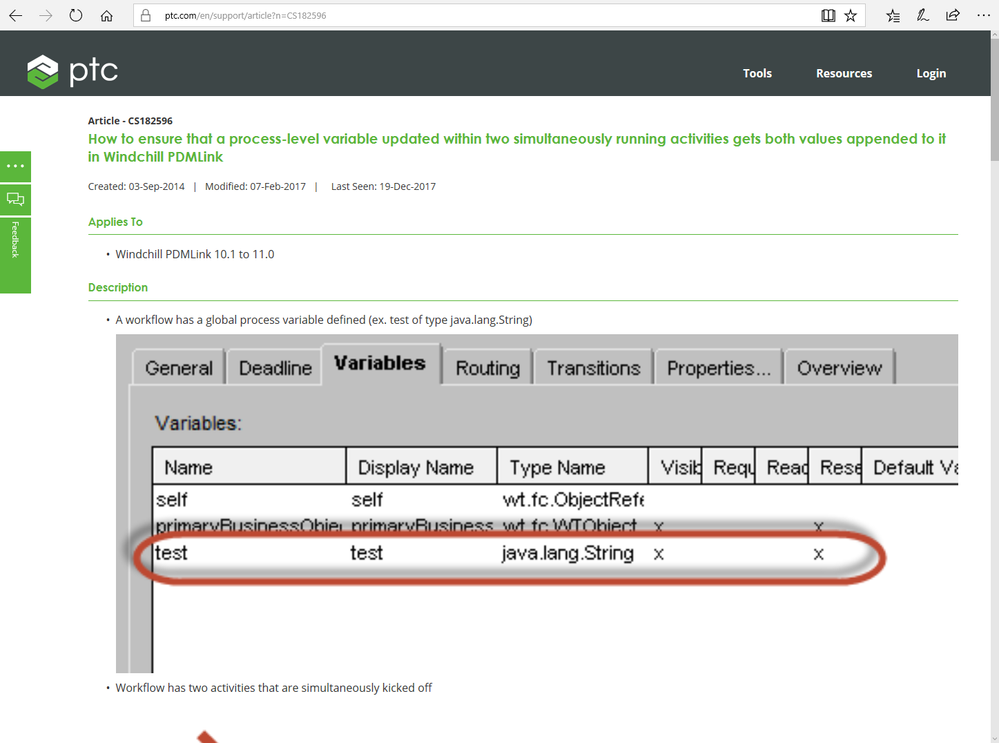Open the Resources menu
Image resolution: width=999 pixels, height=743 pixels.
click(x=844, y=73)
